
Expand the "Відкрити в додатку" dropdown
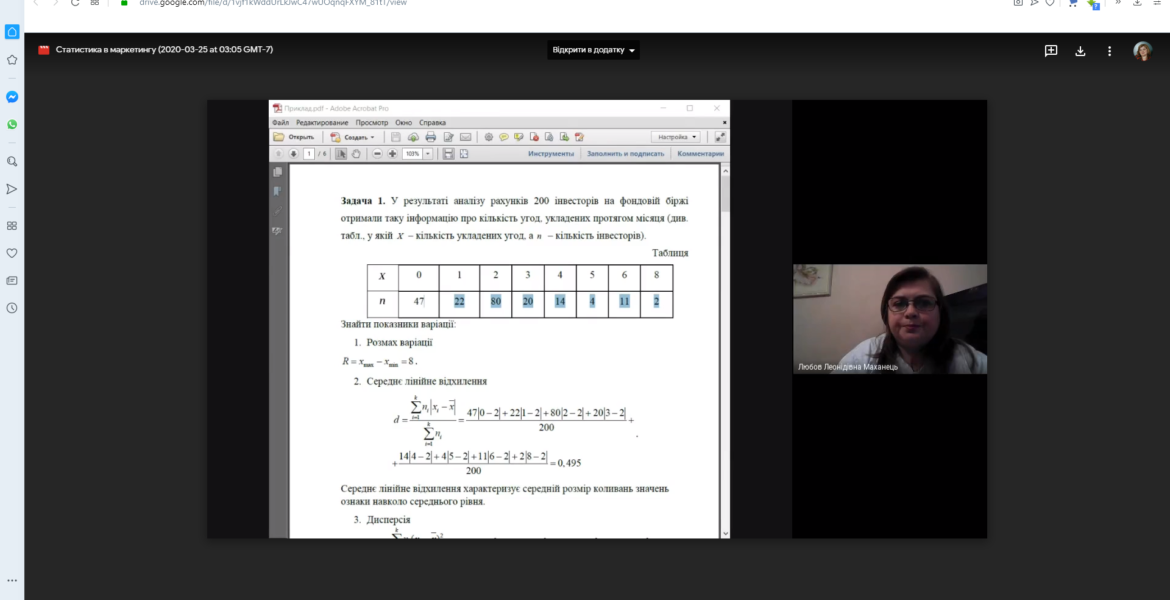pos(593,50)
